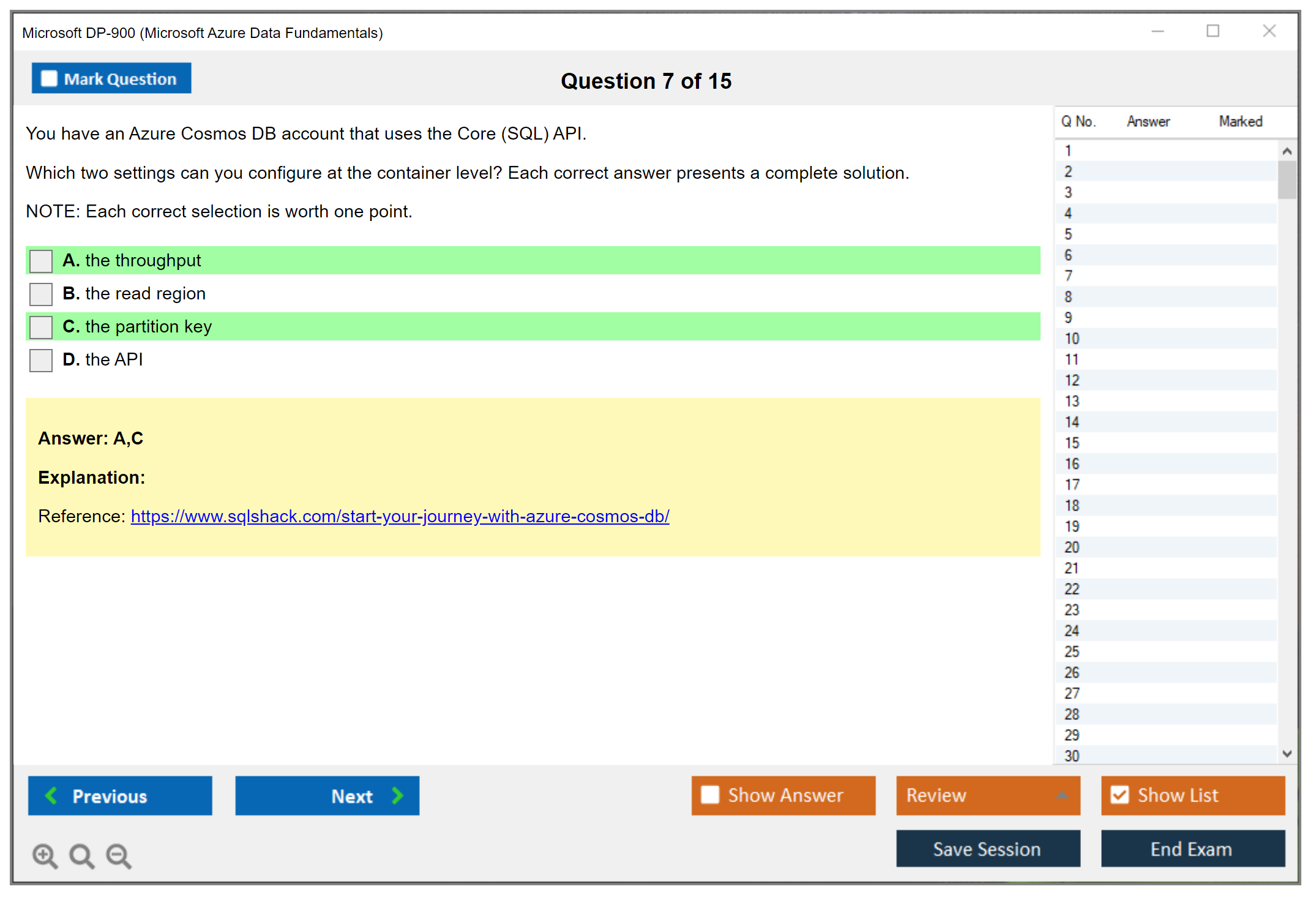Select question 12 in the list
The height and width of the screenshot is (900, 1316).
[1072, 380]
